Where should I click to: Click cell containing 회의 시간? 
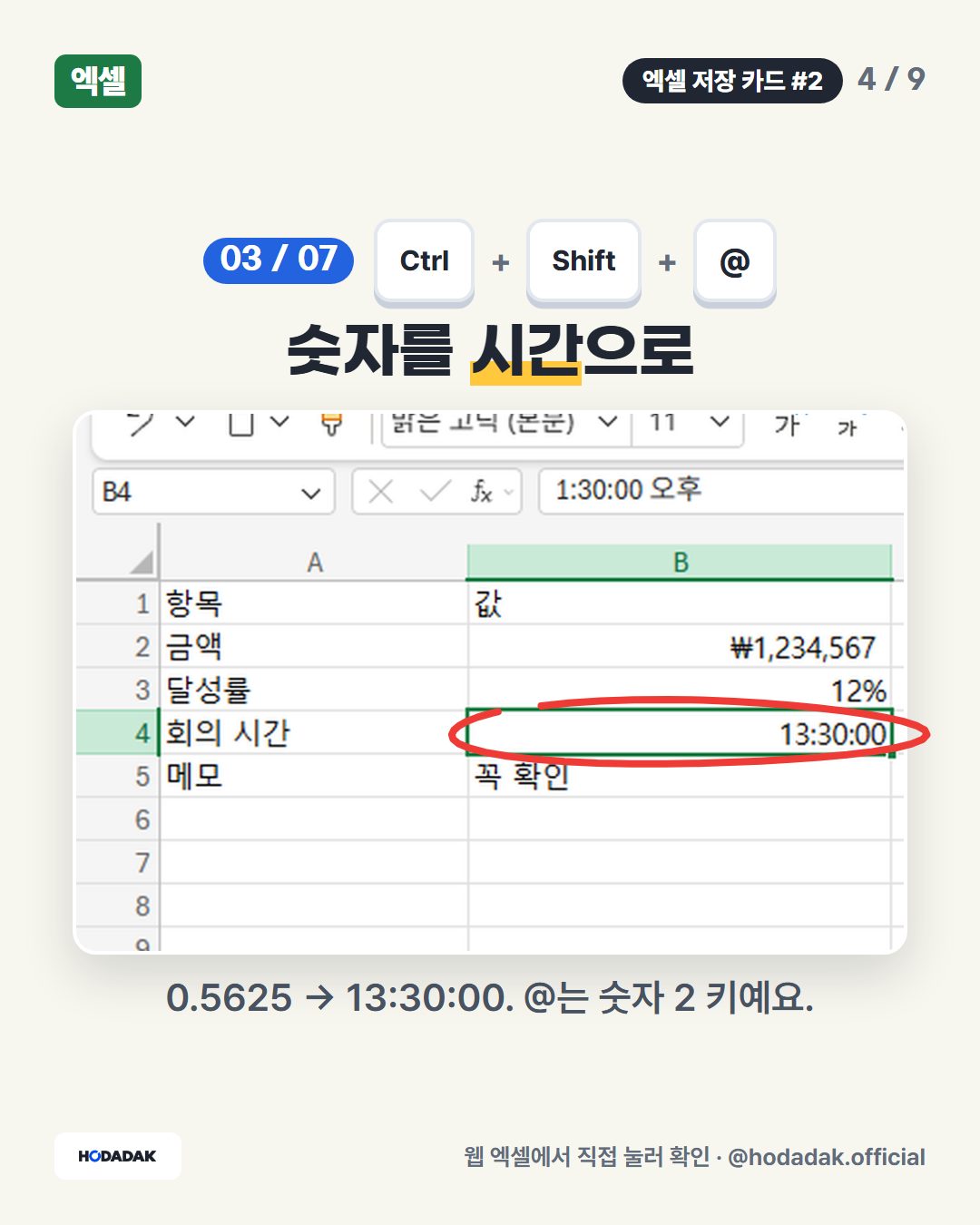click(314, 733)
